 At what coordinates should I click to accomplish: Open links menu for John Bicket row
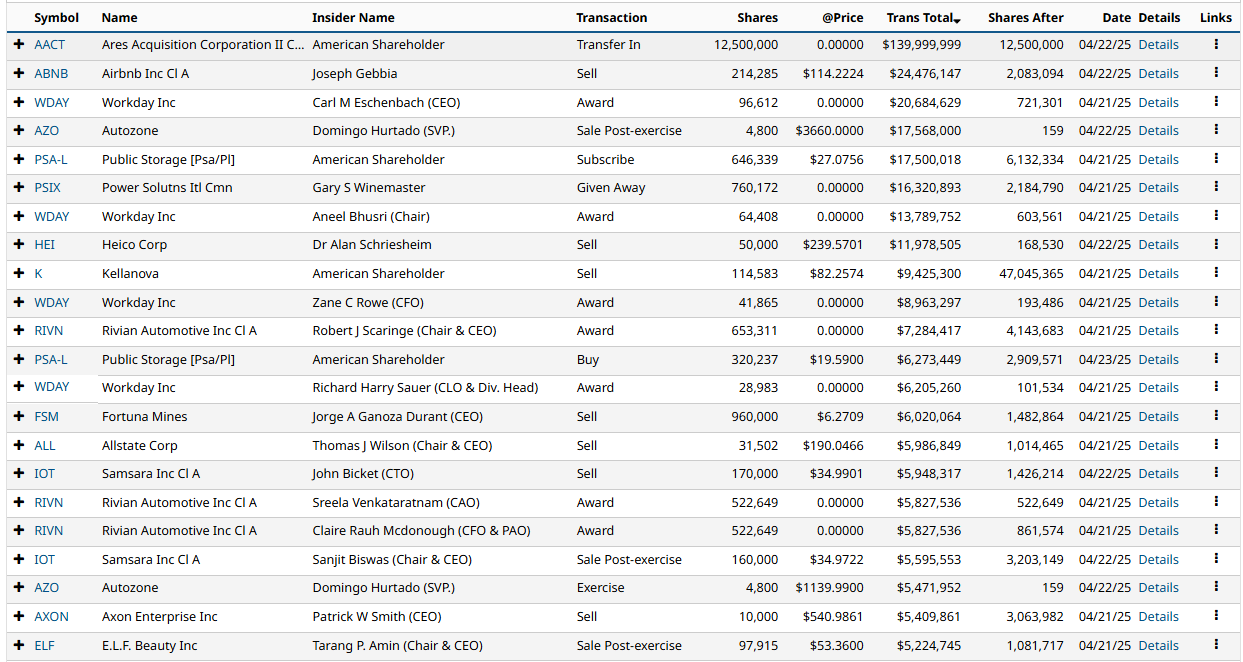[x=1216, y=473]
